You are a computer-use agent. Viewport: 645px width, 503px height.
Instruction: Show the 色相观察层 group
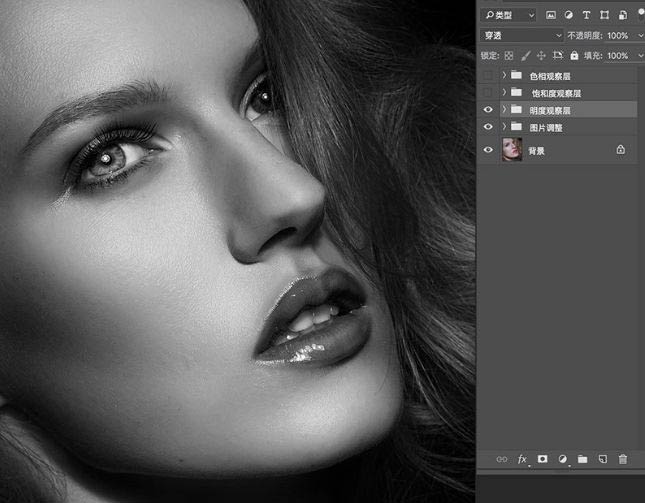pyautogui.click(x=488, y=75)
